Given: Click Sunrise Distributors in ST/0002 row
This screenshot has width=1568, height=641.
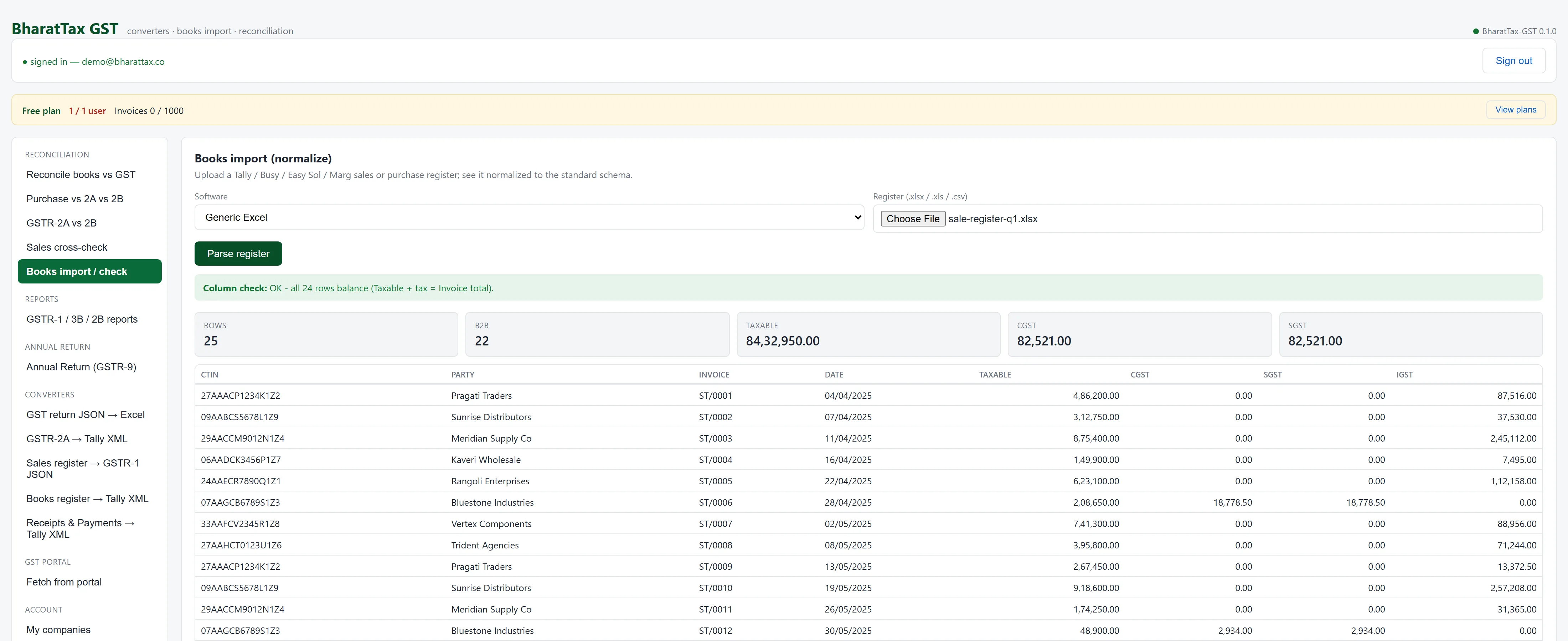Looking at the screenshot, I should 491,417.
